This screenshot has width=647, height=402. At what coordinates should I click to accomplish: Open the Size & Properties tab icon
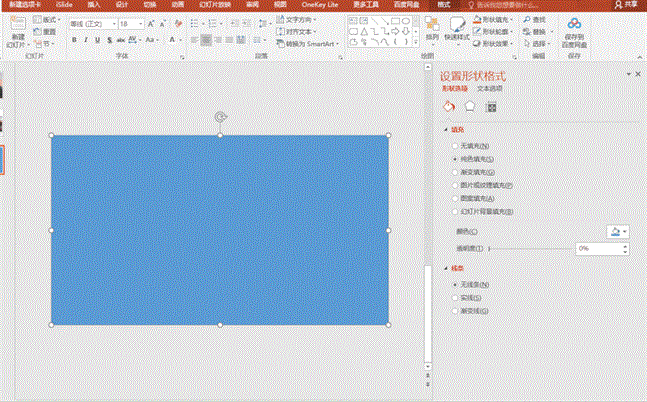pos(491,106)
